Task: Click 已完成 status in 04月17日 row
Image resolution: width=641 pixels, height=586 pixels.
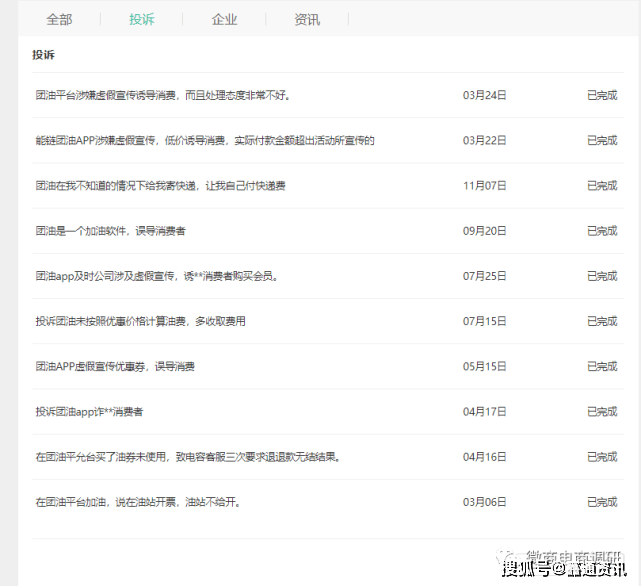Action: coord(602,412)
